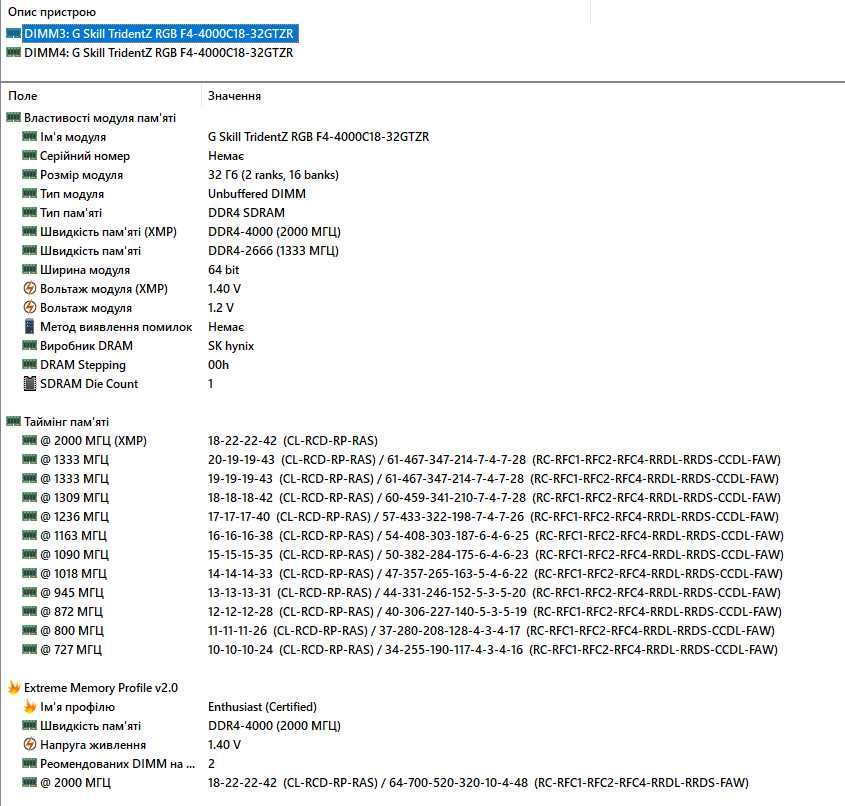Click the value 'DDR4 SDRAM'
The image size is (845, 806).
pos(246,213)
